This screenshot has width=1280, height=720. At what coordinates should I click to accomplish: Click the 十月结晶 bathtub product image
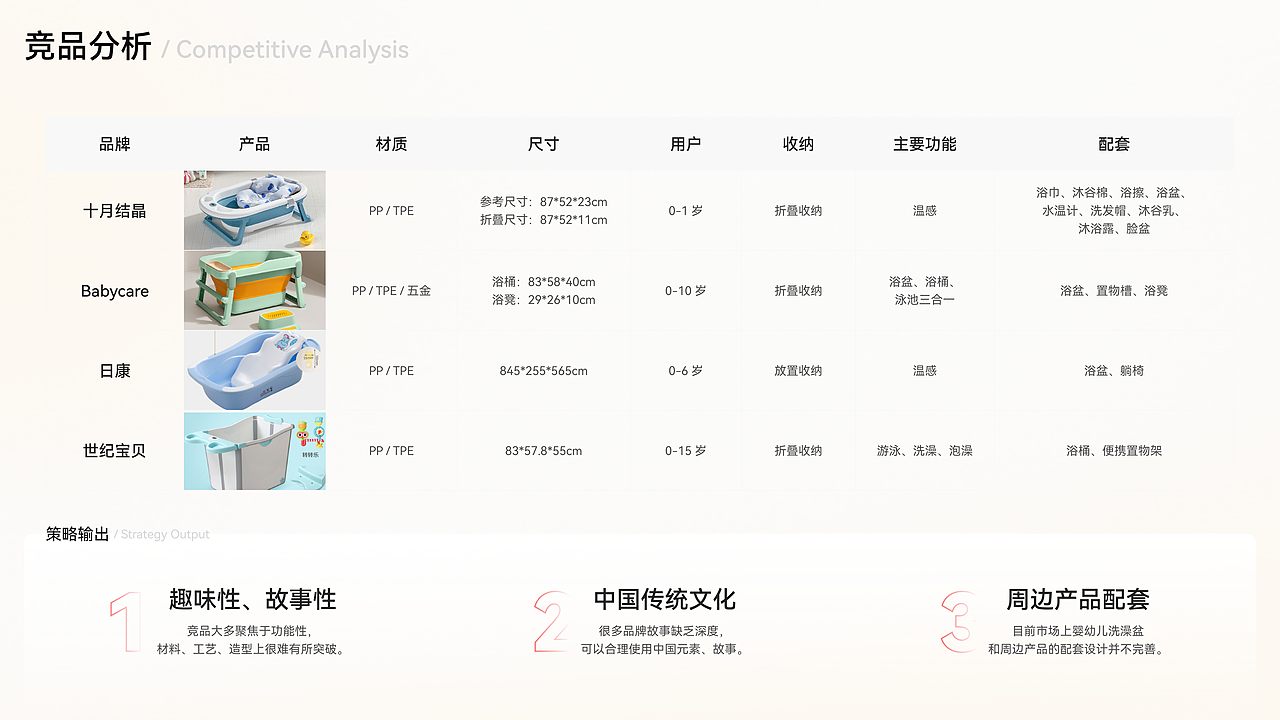(254, 210)
